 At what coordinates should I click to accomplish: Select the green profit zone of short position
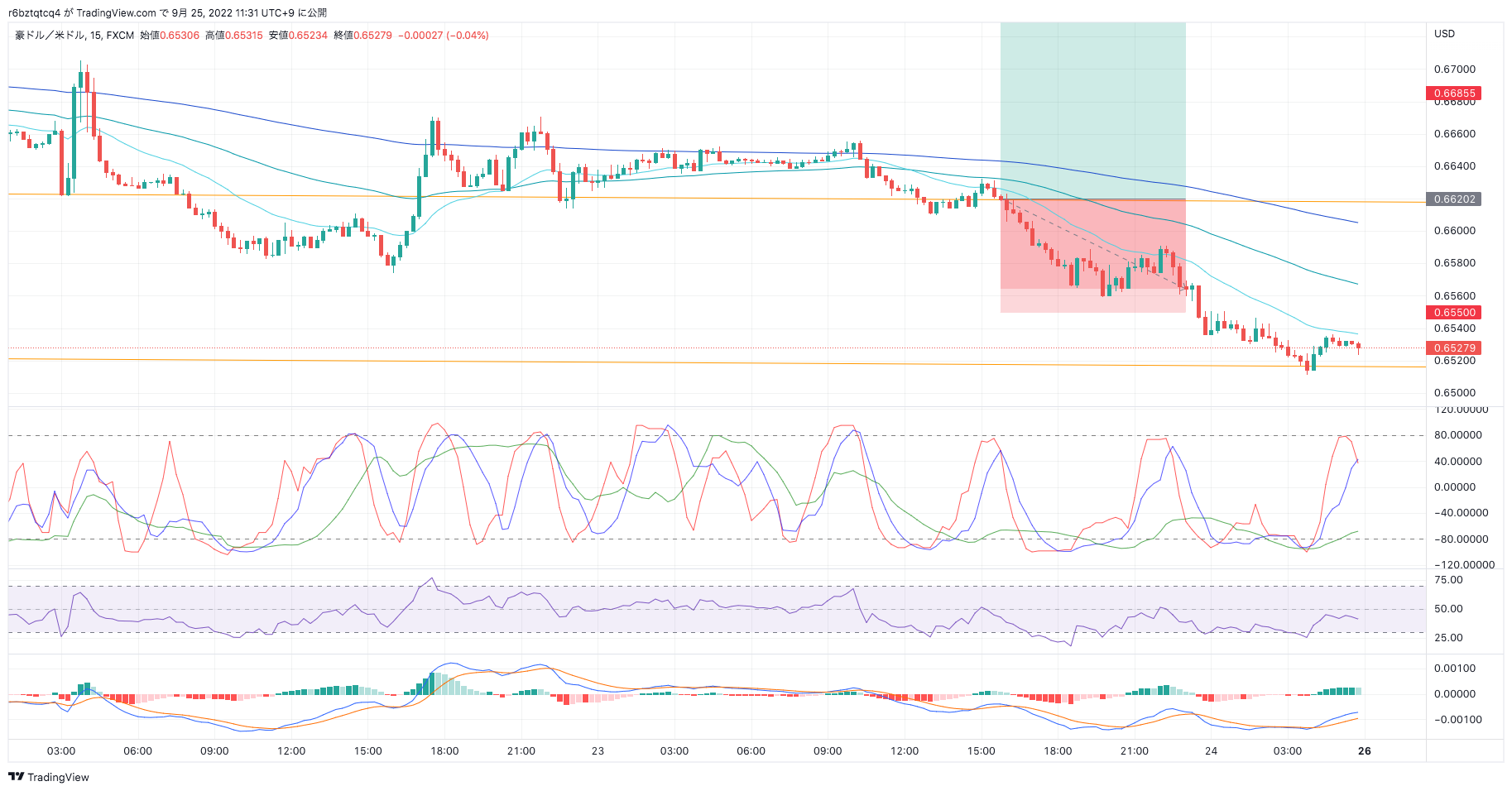(x=1092, y=111)
